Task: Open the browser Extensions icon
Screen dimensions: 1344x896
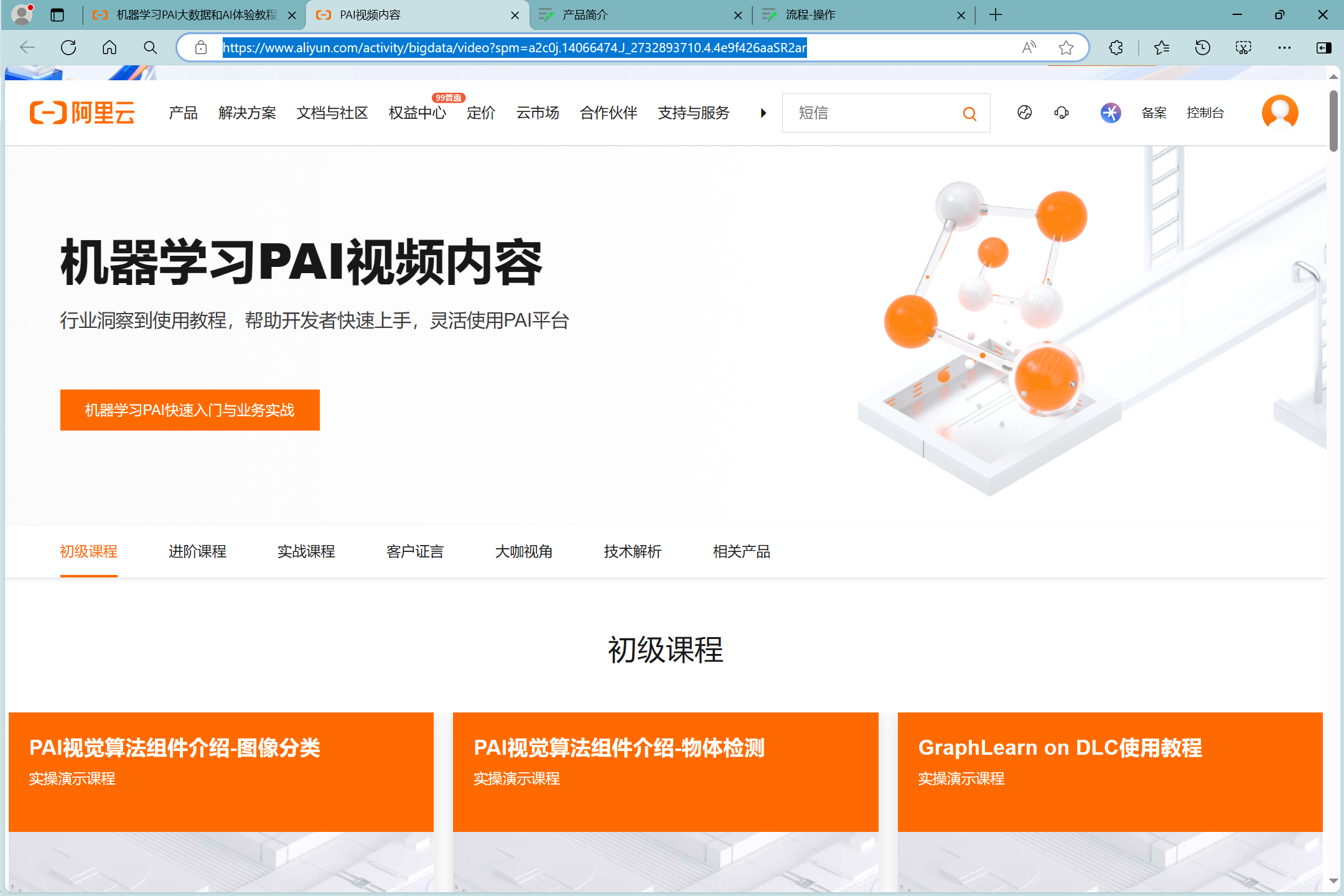Action: pos(1116,47)
